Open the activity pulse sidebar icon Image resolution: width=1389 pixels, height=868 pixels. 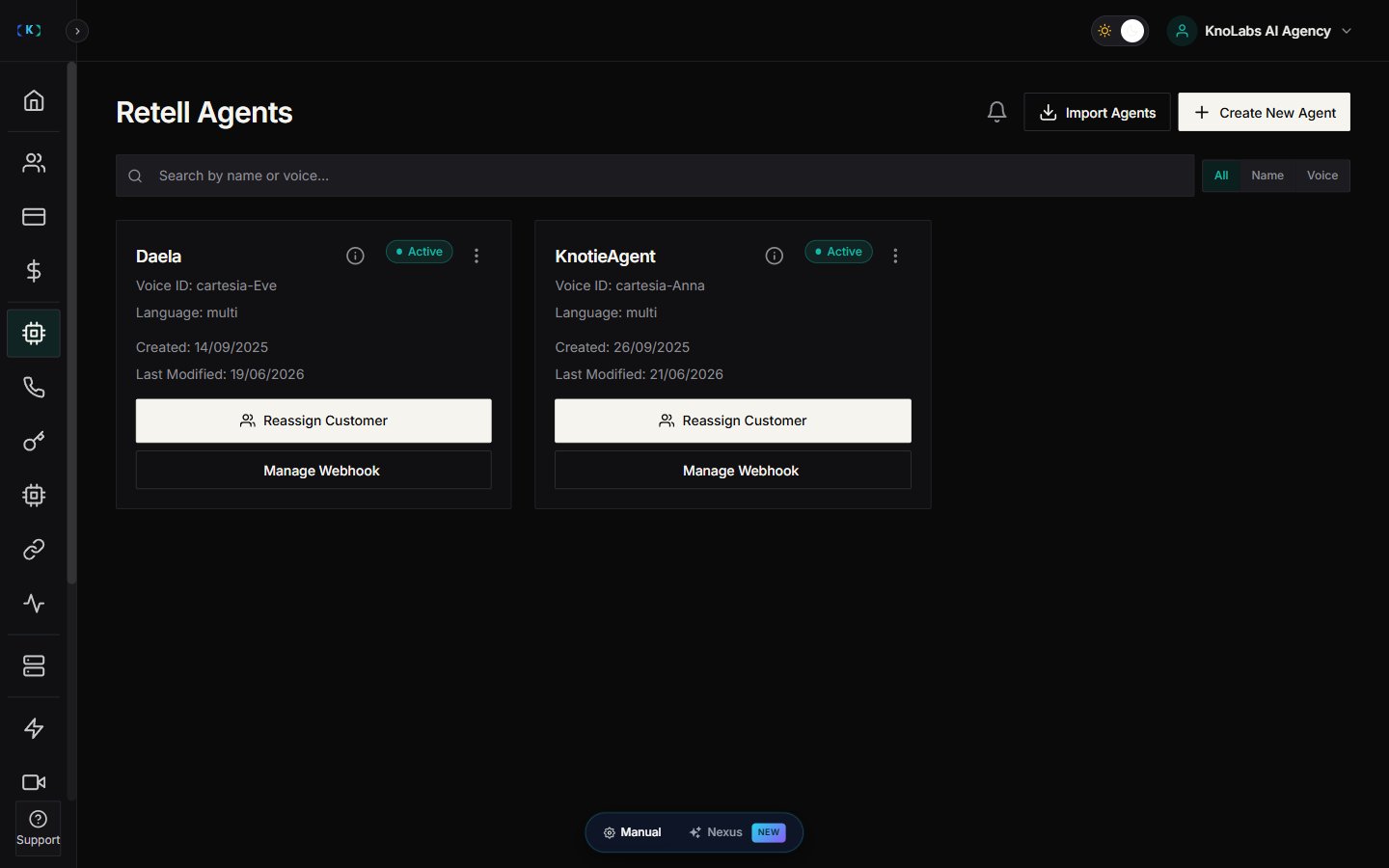point(34,604)
